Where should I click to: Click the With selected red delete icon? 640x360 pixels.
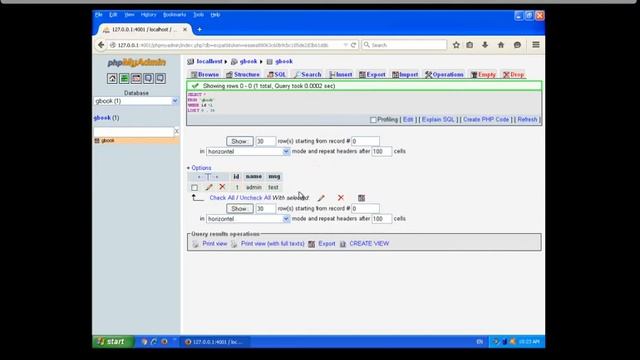[x=341, y=198]
